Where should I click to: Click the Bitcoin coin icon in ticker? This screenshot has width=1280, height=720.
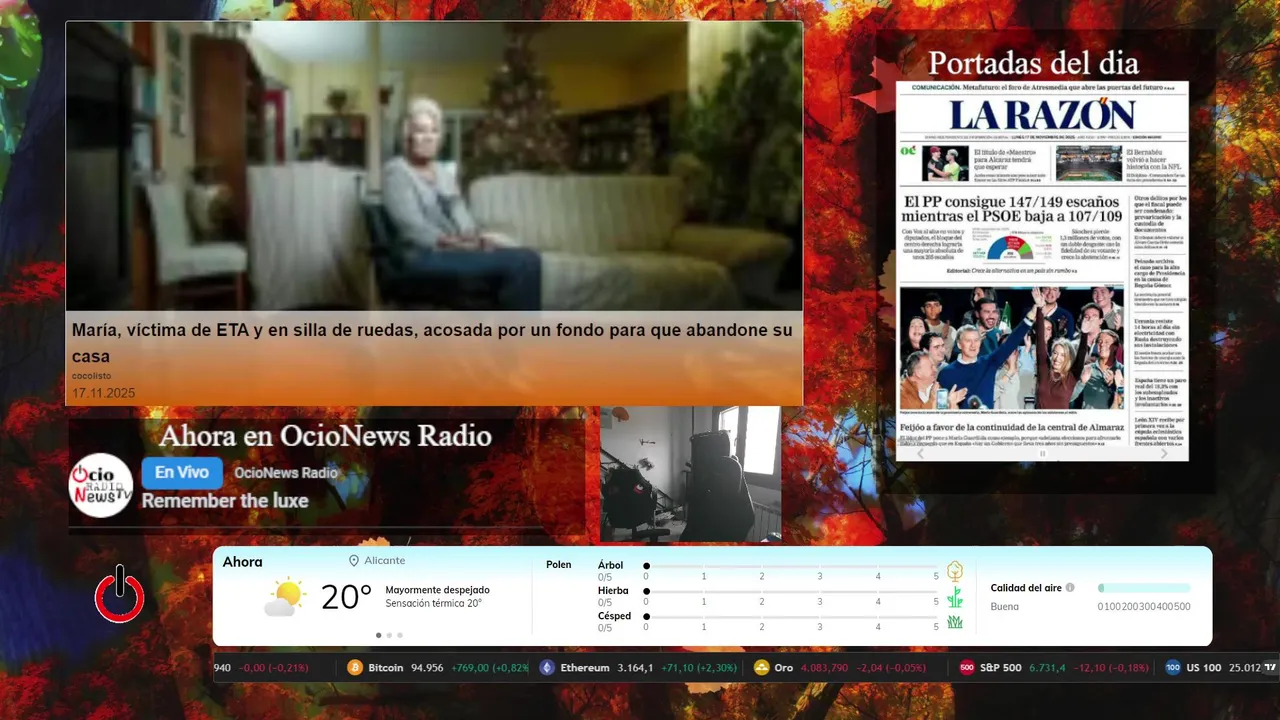tap(355, 668)
